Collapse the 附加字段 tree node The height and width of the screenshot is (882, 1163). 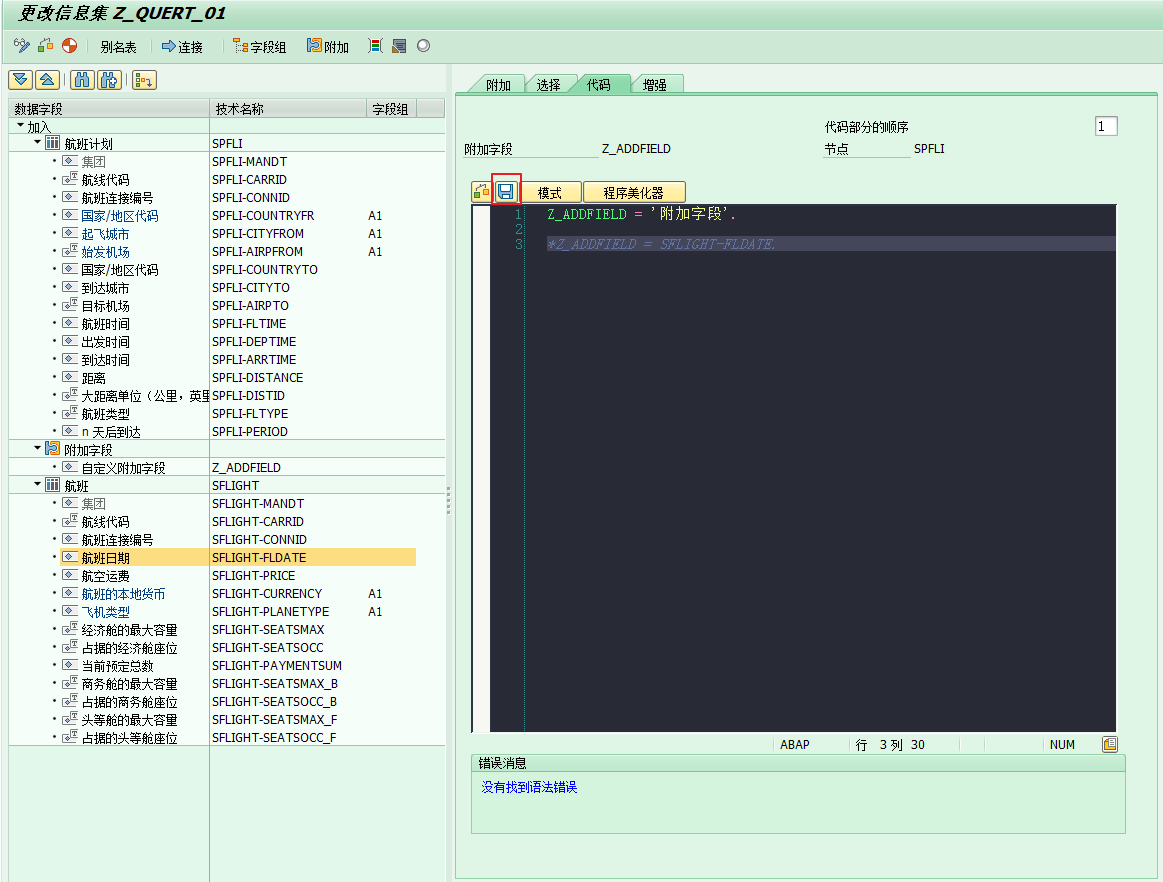(x=37, y=449)
